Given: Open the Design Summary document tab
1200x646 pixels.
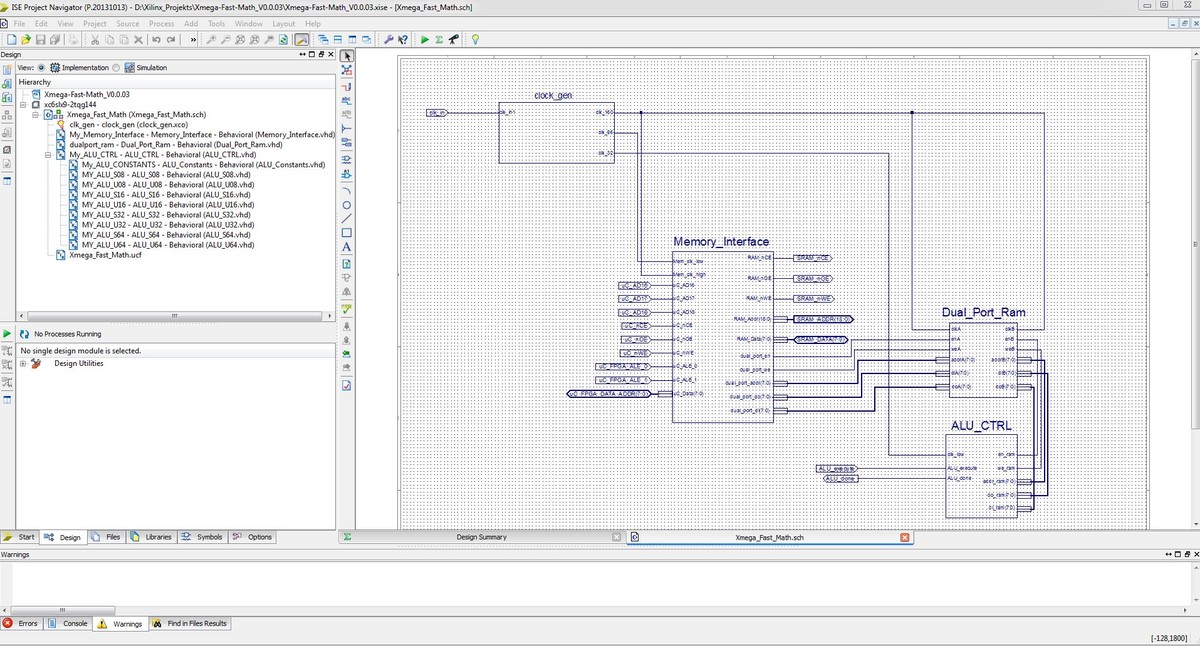Looking at the screenshot, I should tap(482, 537).
